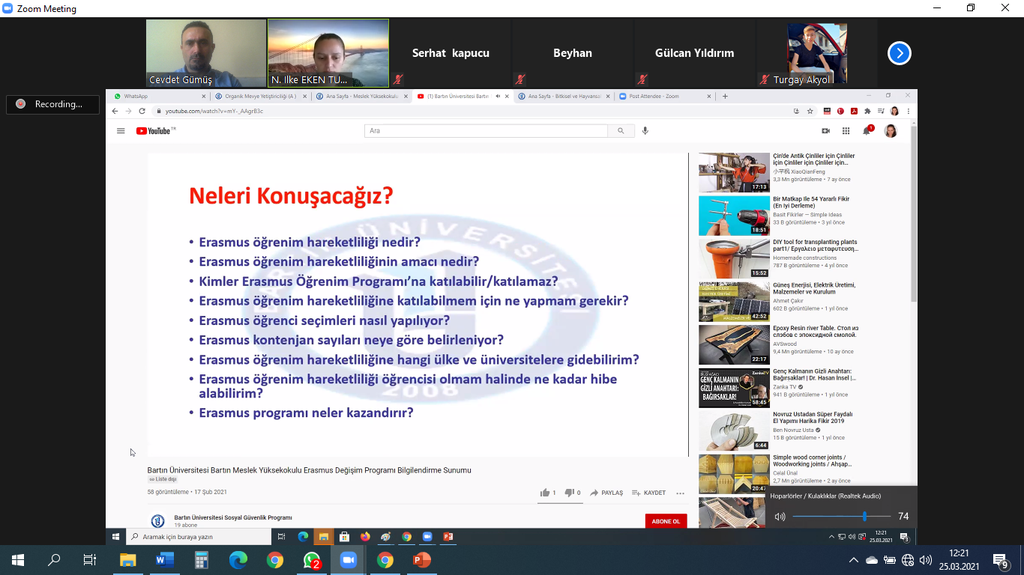Image resolution: width=1024 pixels, height=575 pixels.
Task: Click the browser forward arrow
Action: [x=128, y=111]
